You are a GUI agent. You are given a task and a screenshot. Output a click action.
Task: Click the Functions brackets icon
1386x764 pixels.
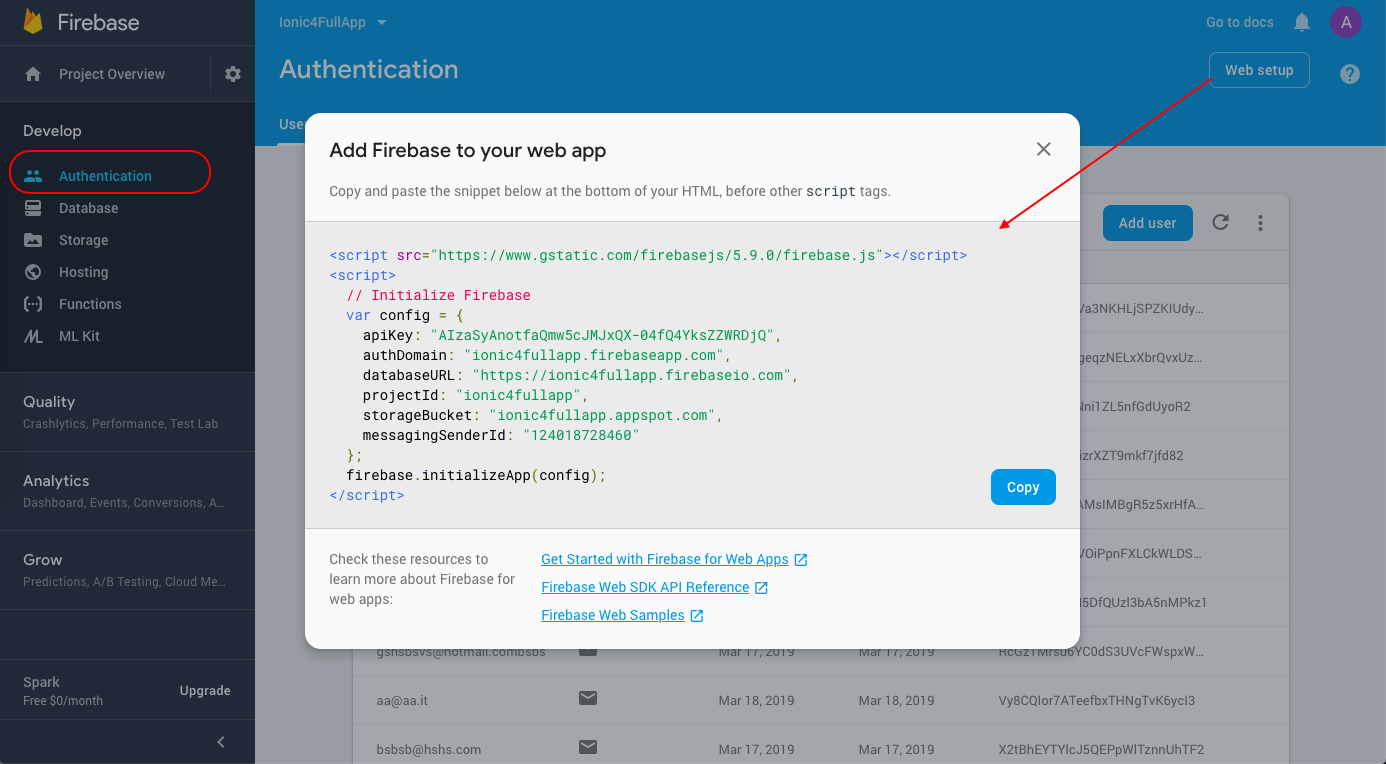point(33,304)
